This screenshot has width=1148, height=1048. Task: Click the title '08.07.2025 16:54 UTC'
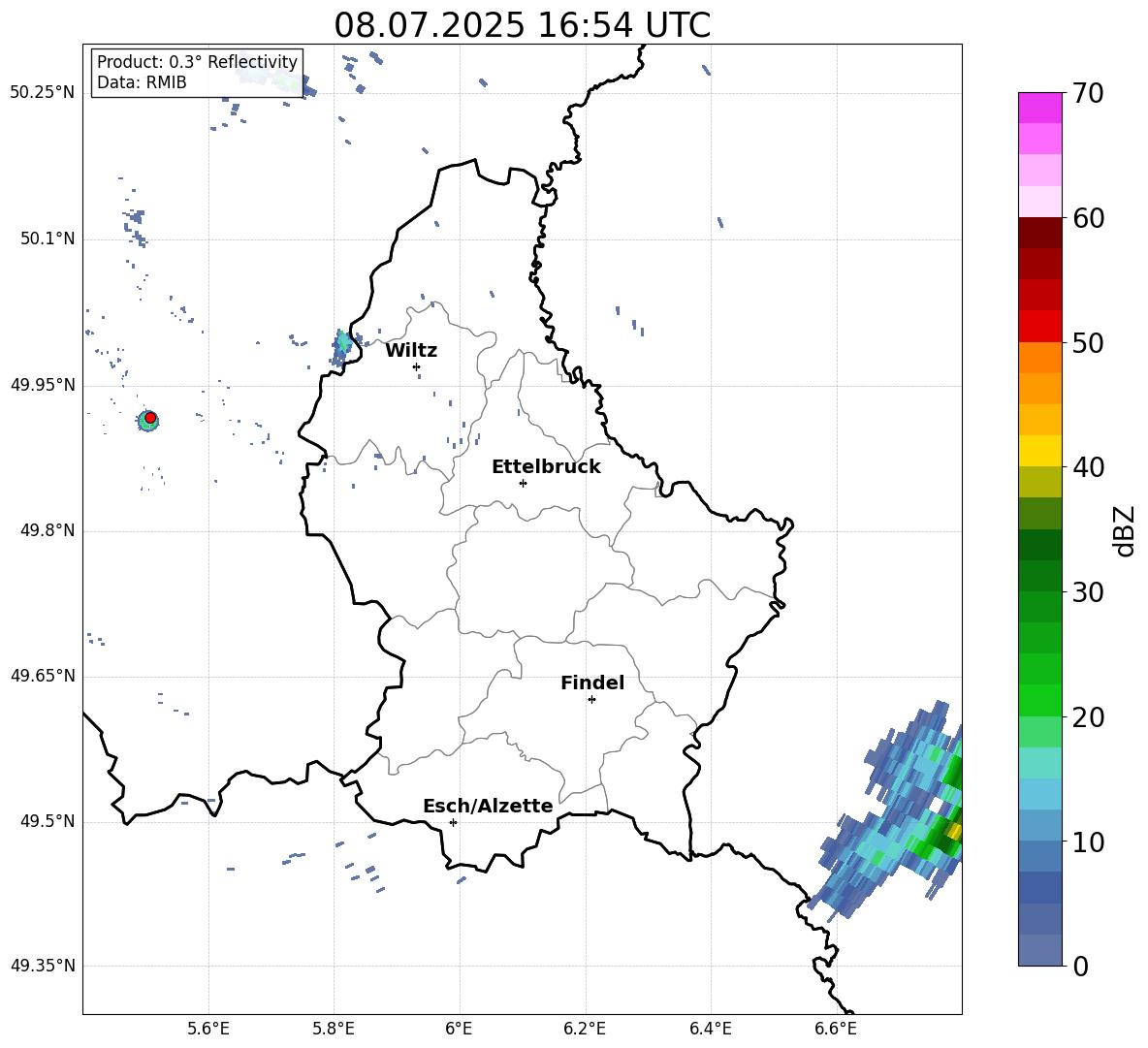pos(522,25)
